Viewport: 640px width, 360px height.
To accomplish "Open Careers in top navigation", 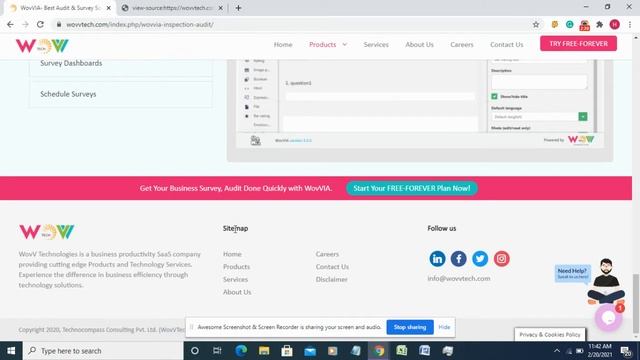I will pyautogui.click(x=462, y=44).
